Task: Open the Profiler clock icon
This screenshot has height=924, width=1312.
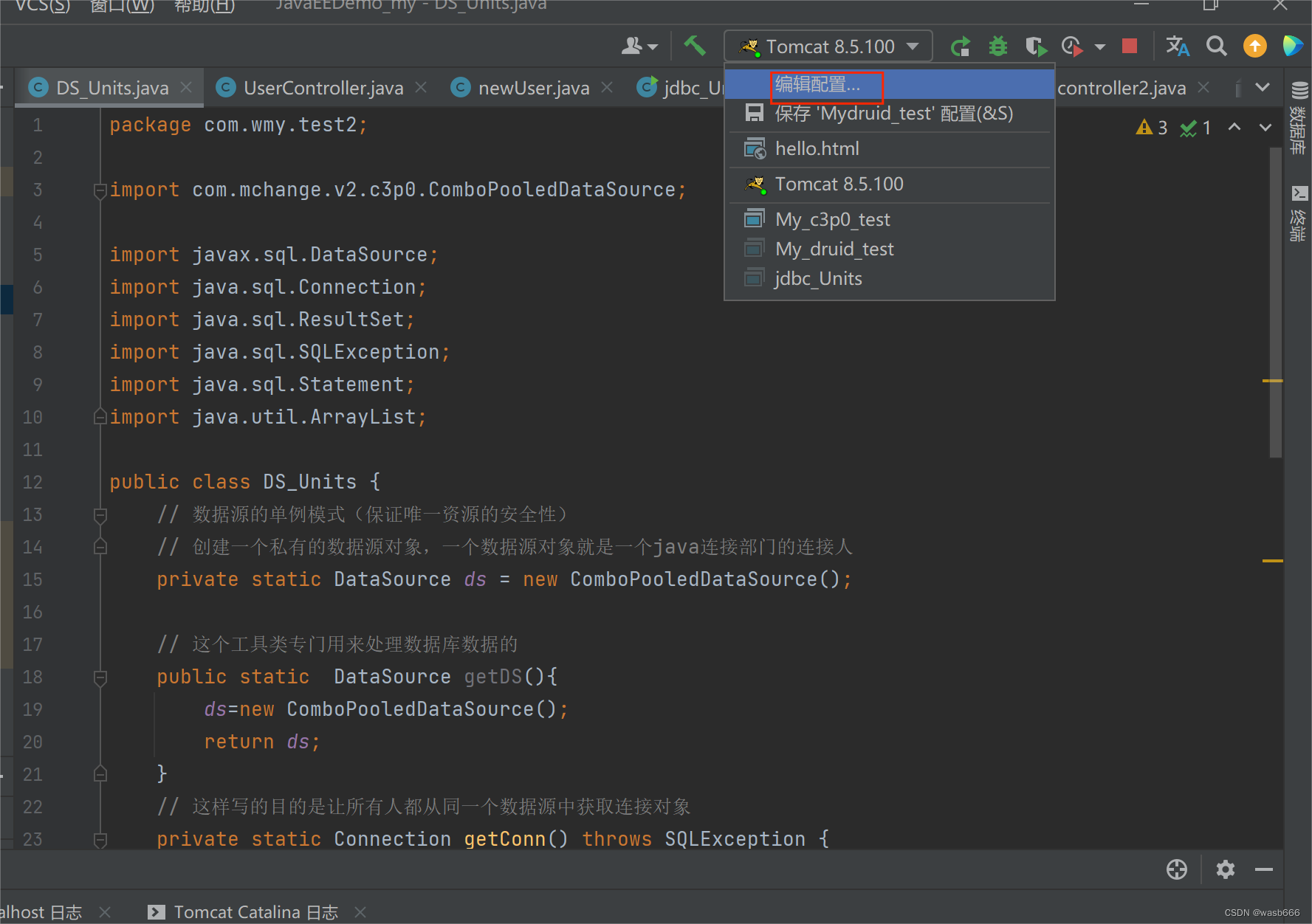Action: coord(1072,46)
